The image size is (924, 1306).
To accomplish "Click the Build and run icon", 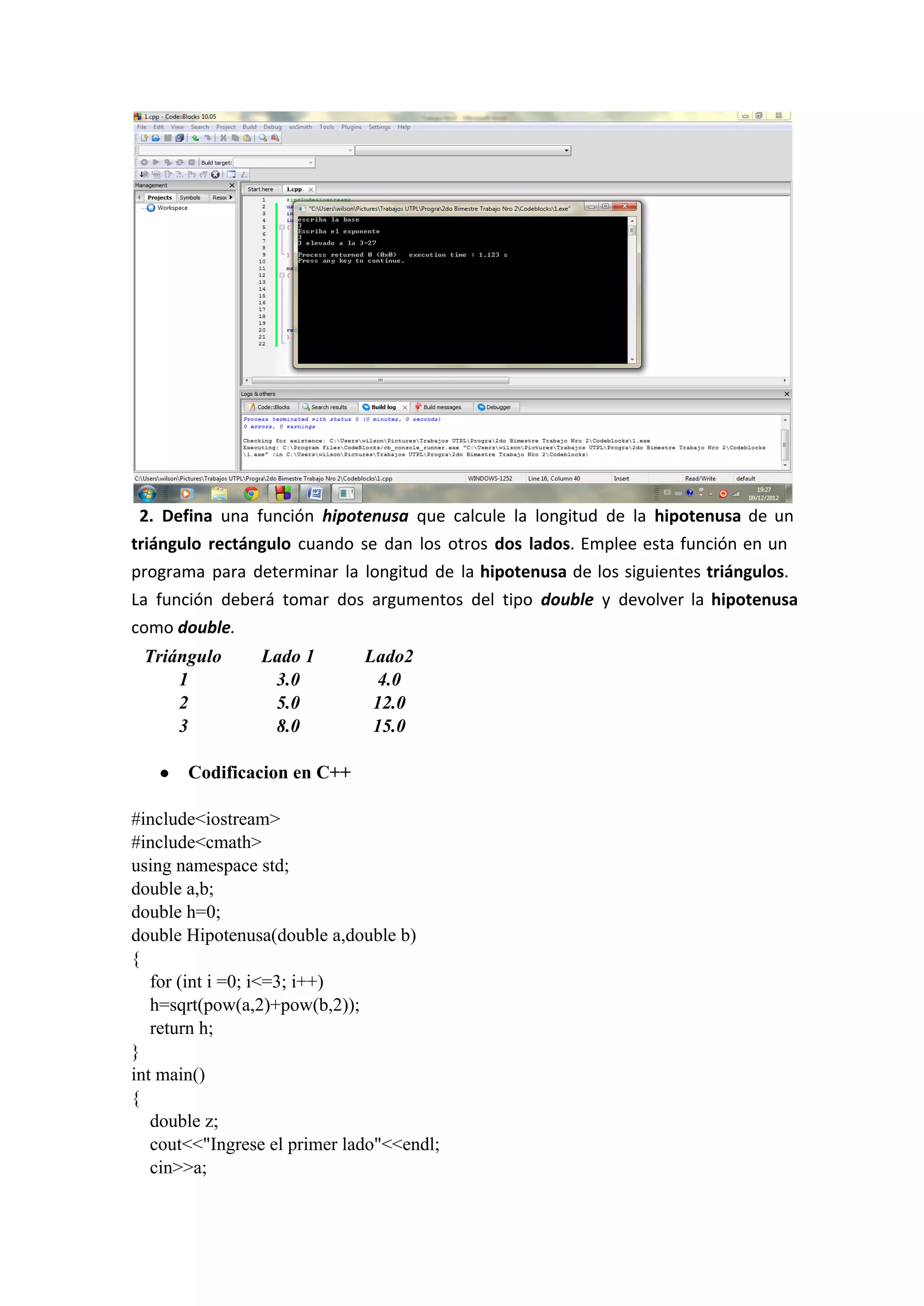I will coord(168,162).
